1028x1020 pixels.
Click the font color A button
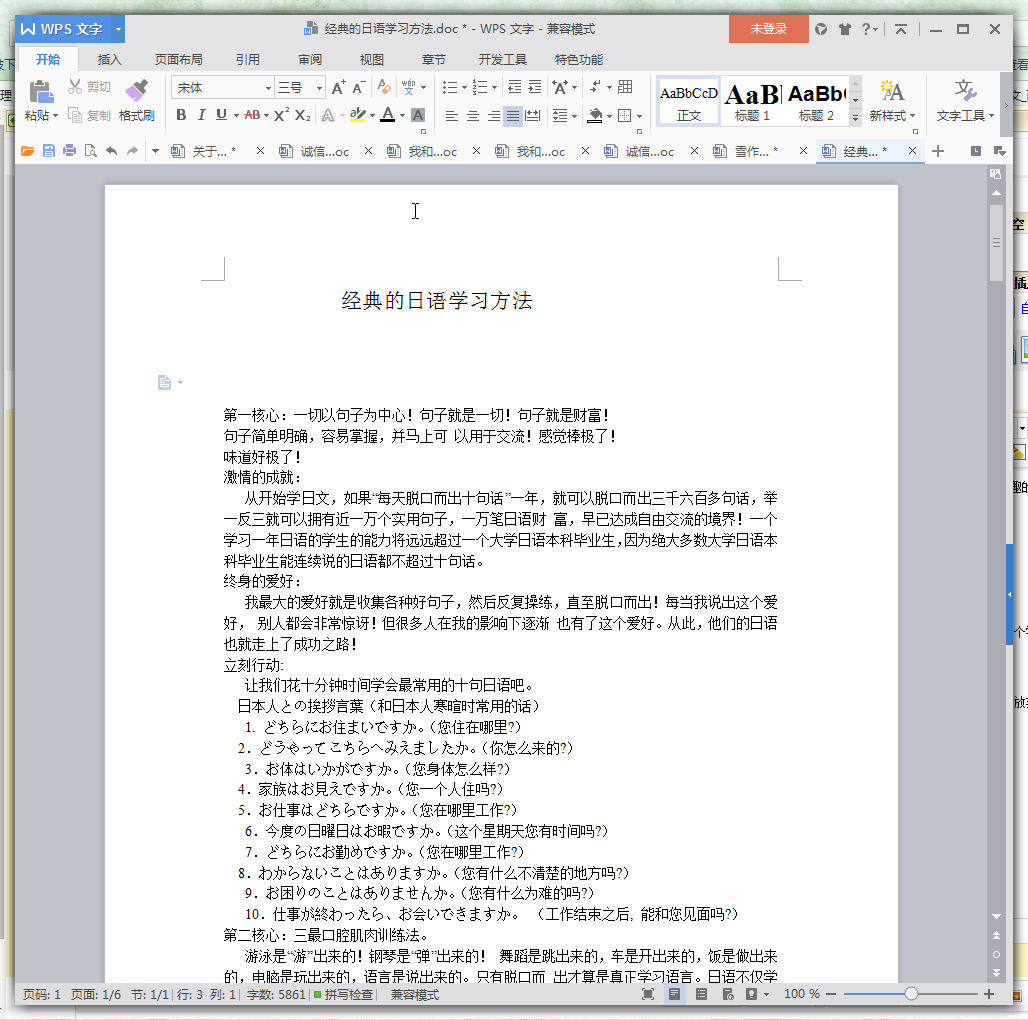pyautogui.click(x=388, y=115)
